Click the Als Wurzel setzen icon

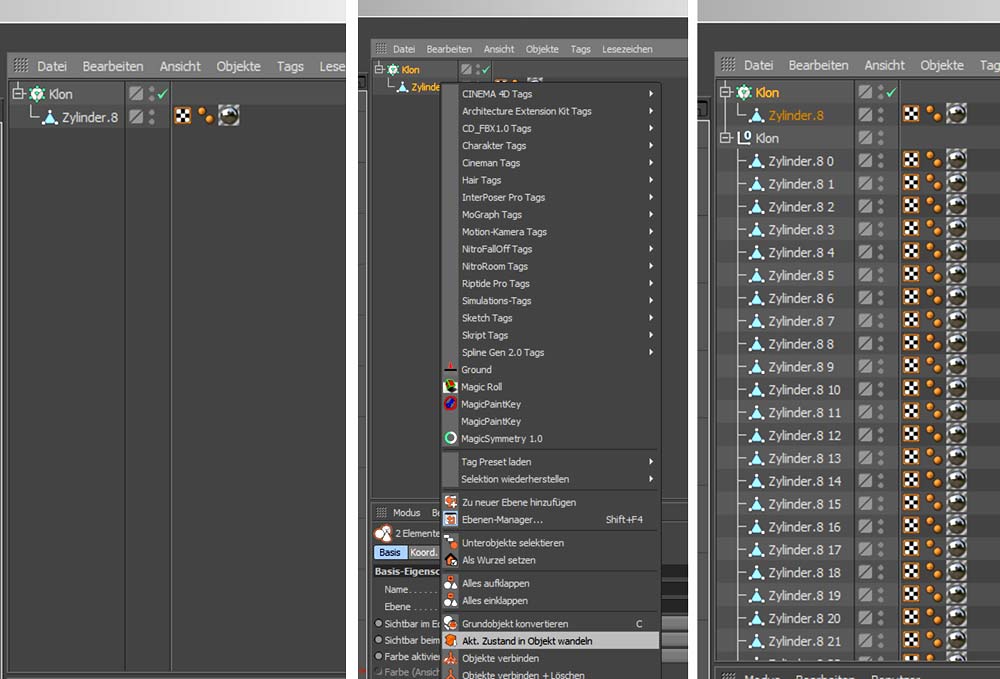(x=450, y=560)
